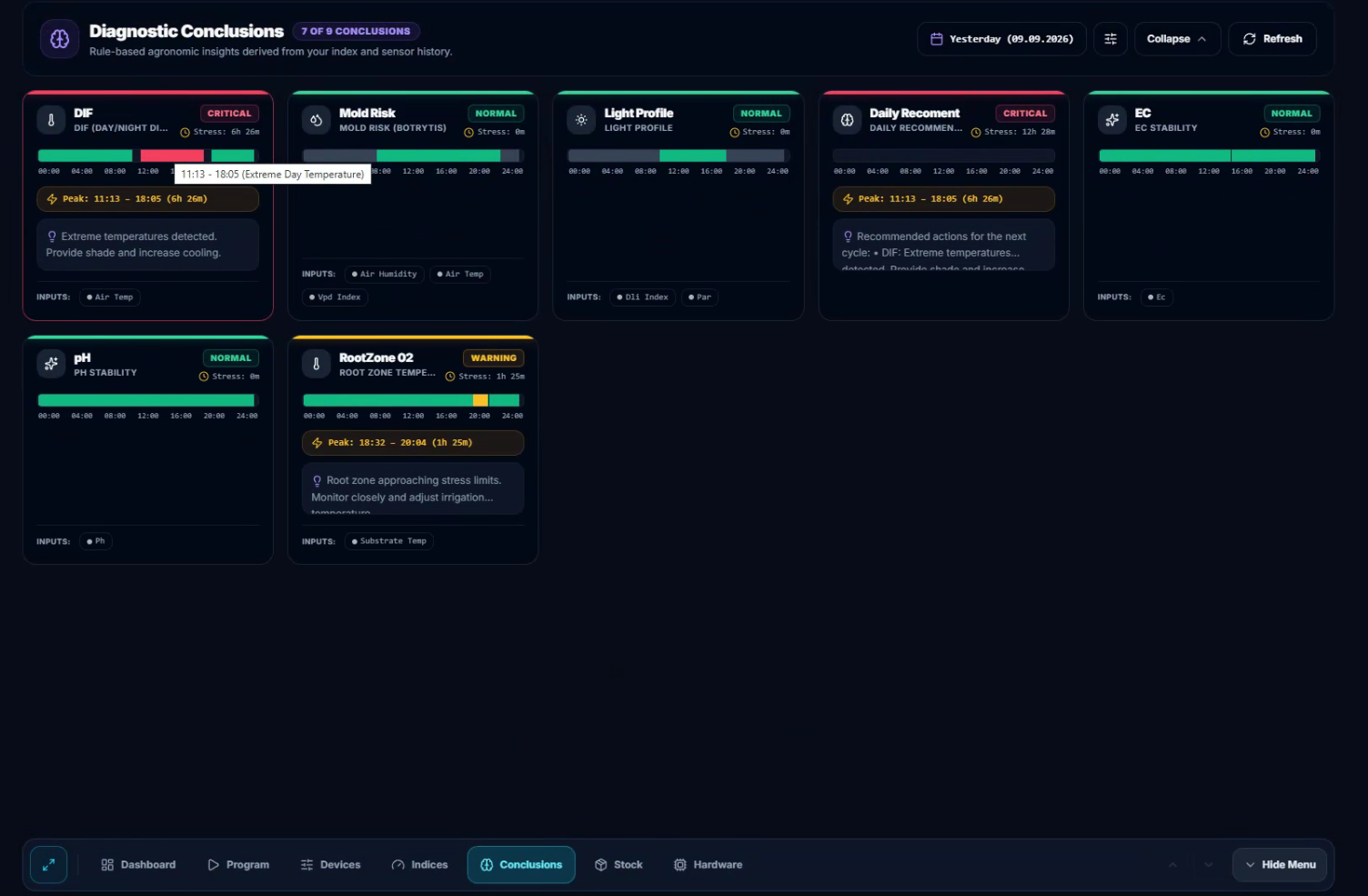The image size is (1368, 896).
Task: Switch to the Hardware tab
Action: [x=708, y=865]
